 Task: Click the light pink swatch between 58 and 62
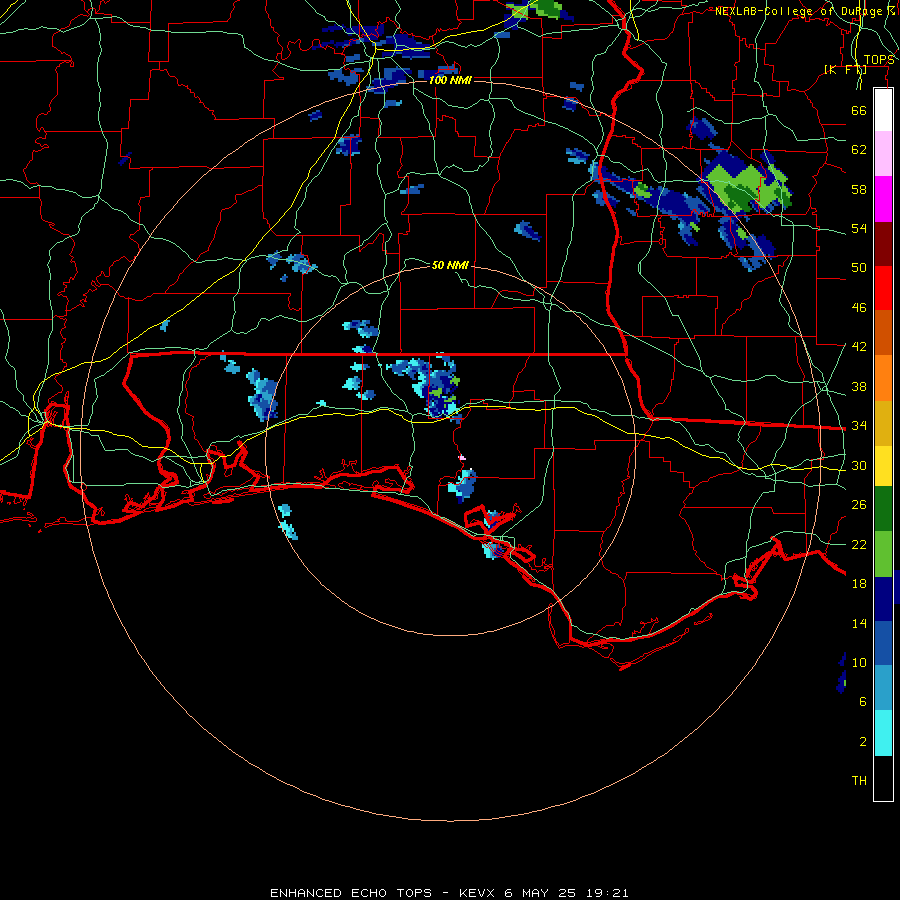tap(883, 154)
